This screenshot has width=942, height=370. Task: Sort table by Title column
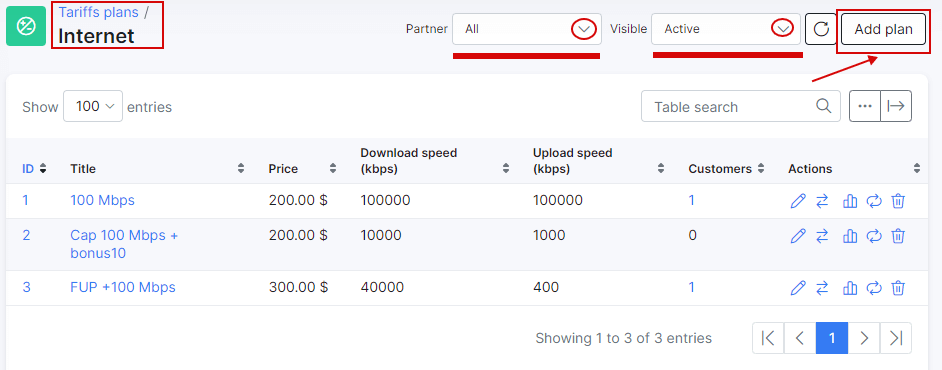(241, 169)
